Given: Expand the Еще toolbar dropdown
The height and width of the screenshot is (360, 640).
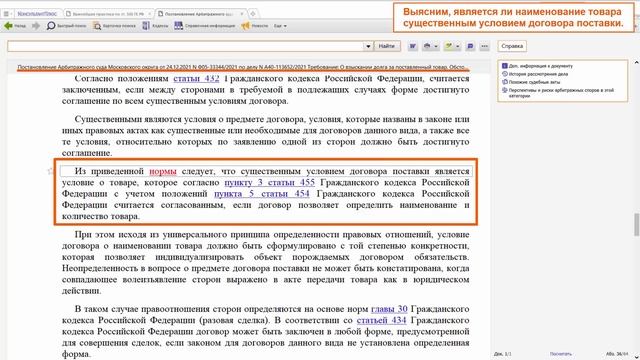Looking at the screenshot, I should point(280,26).
